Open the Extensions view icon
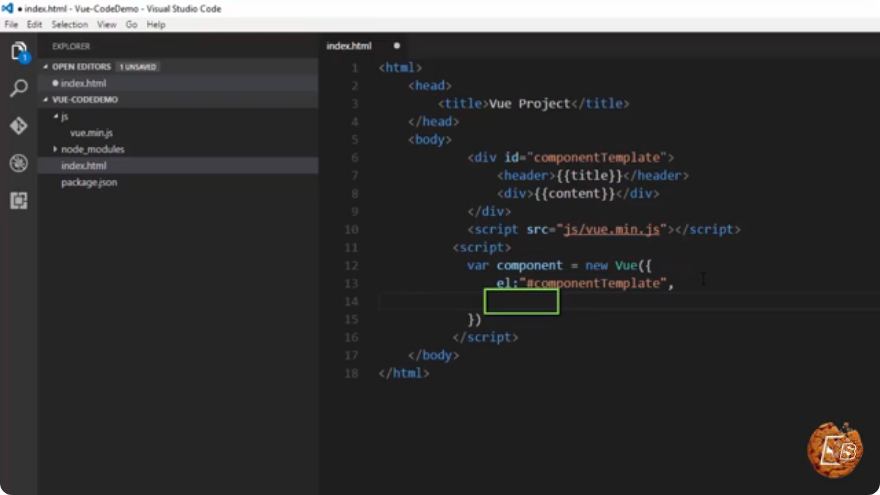This screenshot has height=495, width=880. [x=19, y=200]
